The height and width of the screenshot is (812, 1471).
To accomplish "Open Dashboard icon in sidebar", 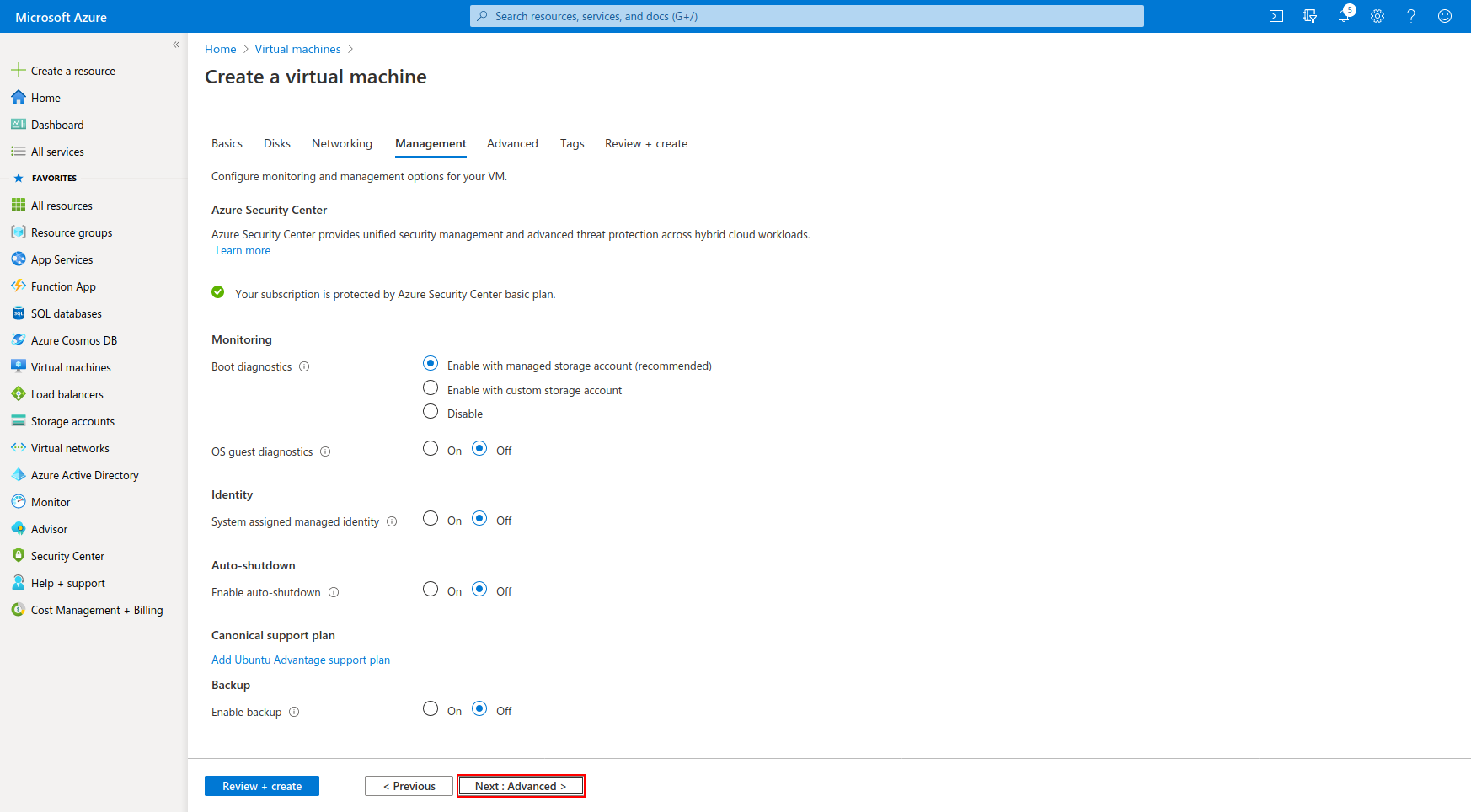I will (x=19, y=125).
